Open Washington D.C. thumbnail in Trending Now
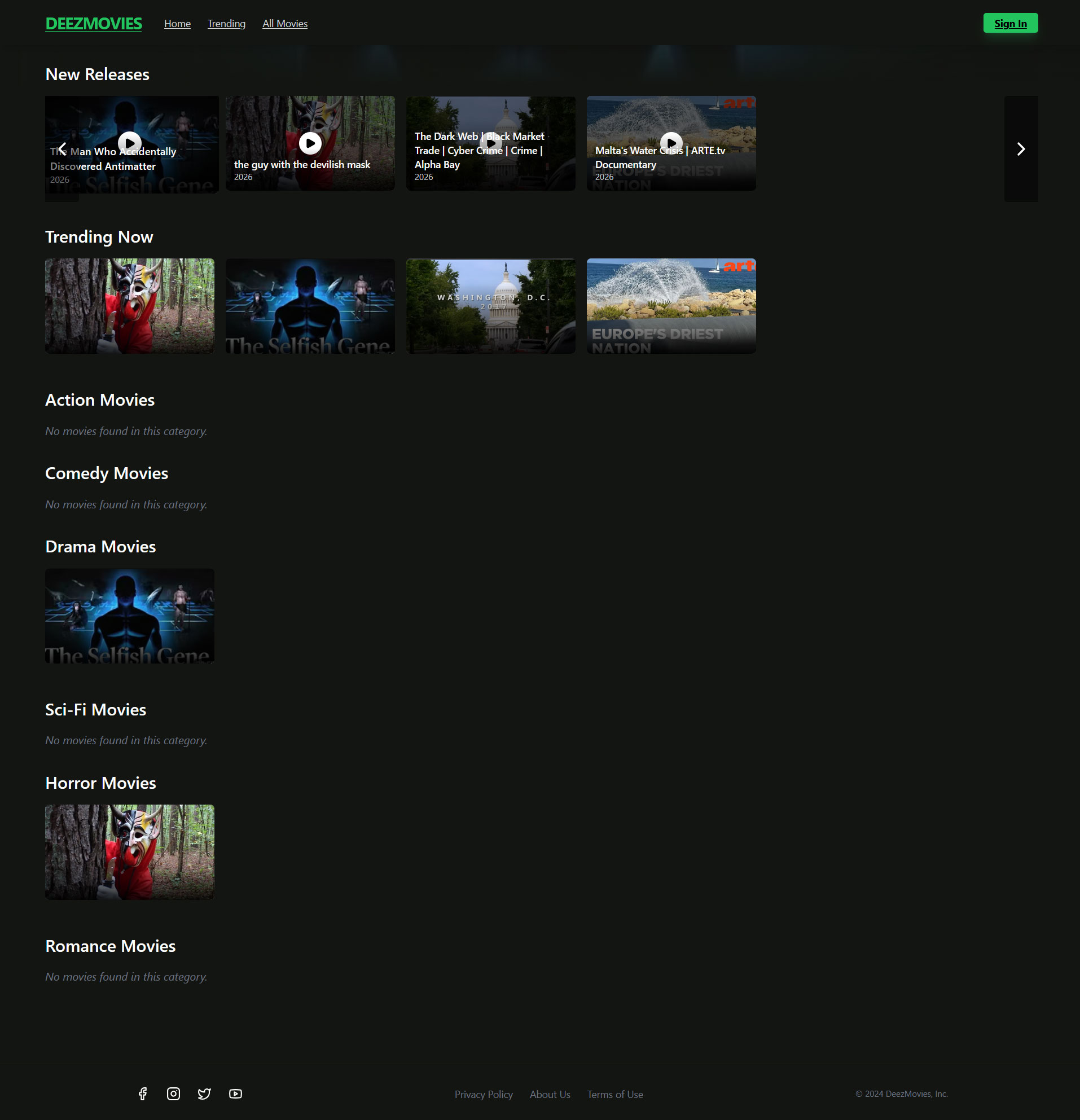This screenshot has height=1120, width=1080. coord(491,306)
